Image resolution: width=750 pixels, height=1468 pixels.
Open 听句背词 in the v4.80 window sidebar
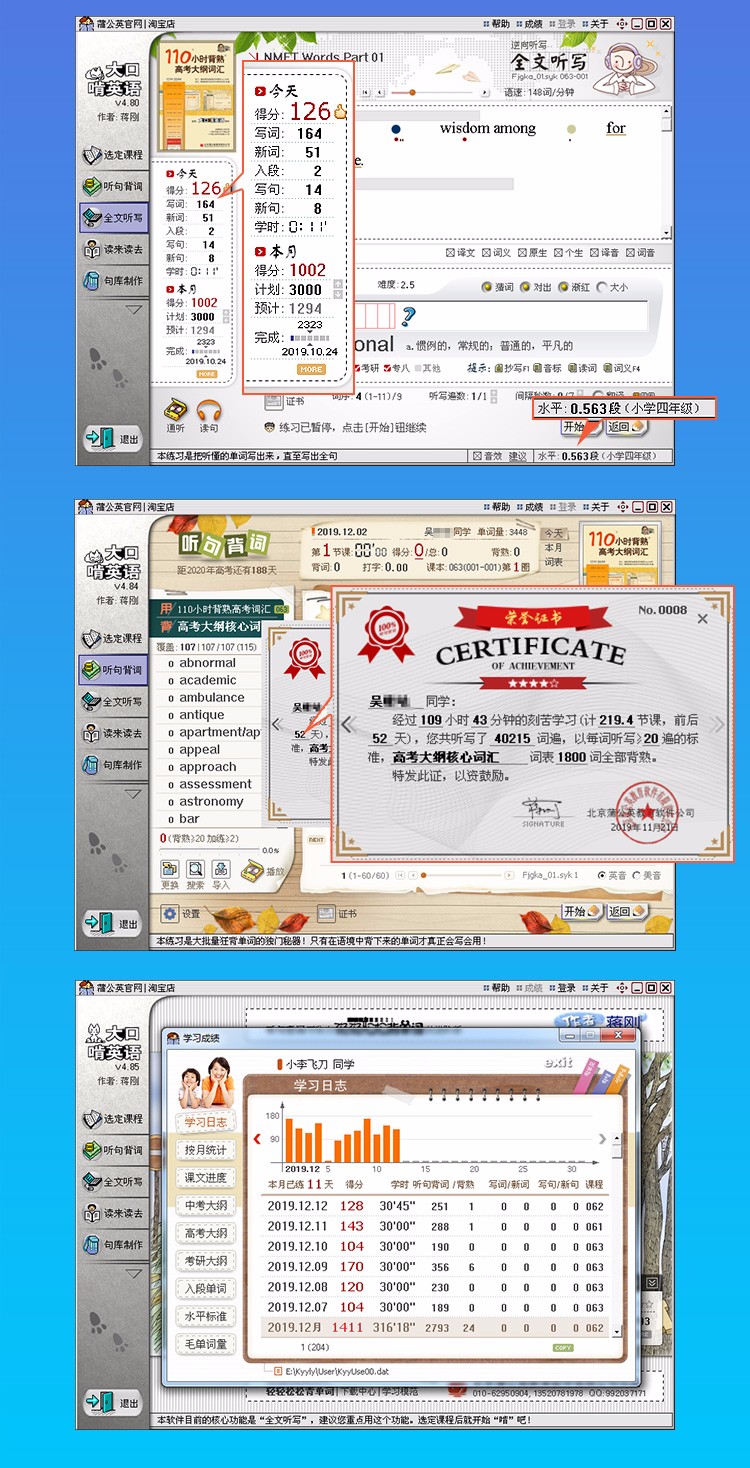point(113,186)
